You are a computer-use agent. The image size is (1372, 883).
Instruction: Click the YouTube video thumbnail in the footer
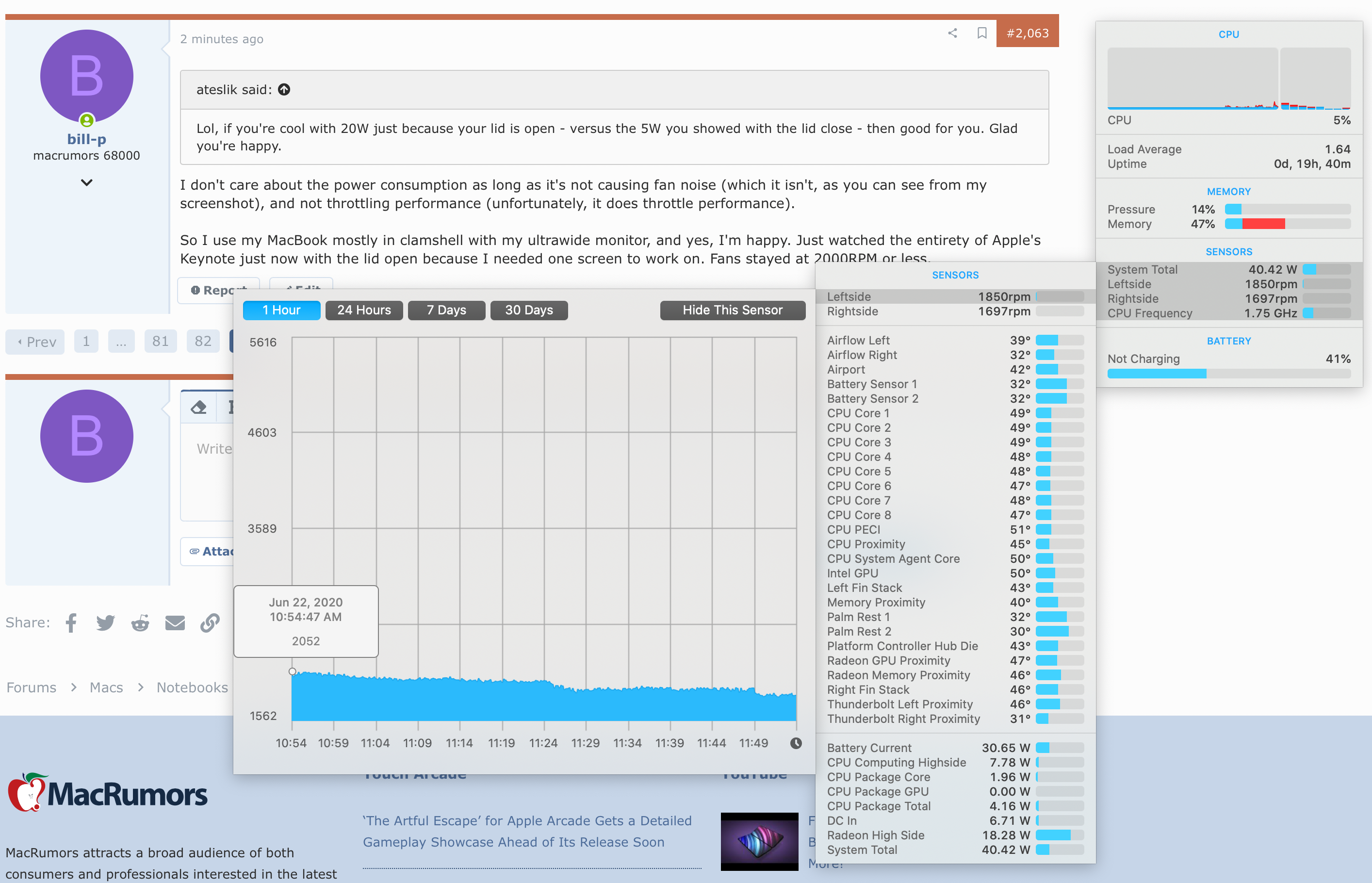click(x=759, y=841)
